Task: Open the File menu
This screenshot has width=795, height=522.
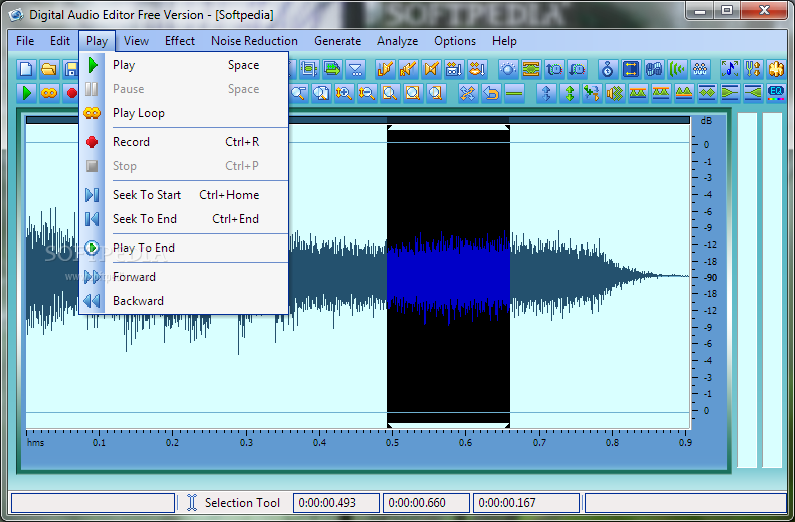Action: (x=25, y=41)
